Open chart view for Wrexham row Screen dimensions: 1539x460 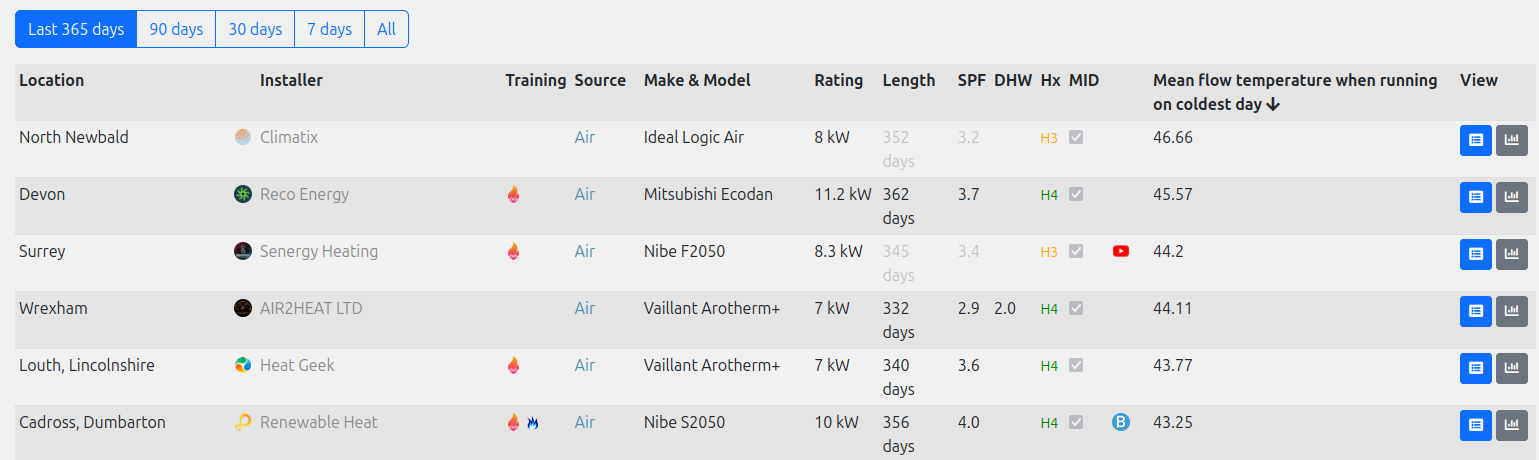point(1512,312)
